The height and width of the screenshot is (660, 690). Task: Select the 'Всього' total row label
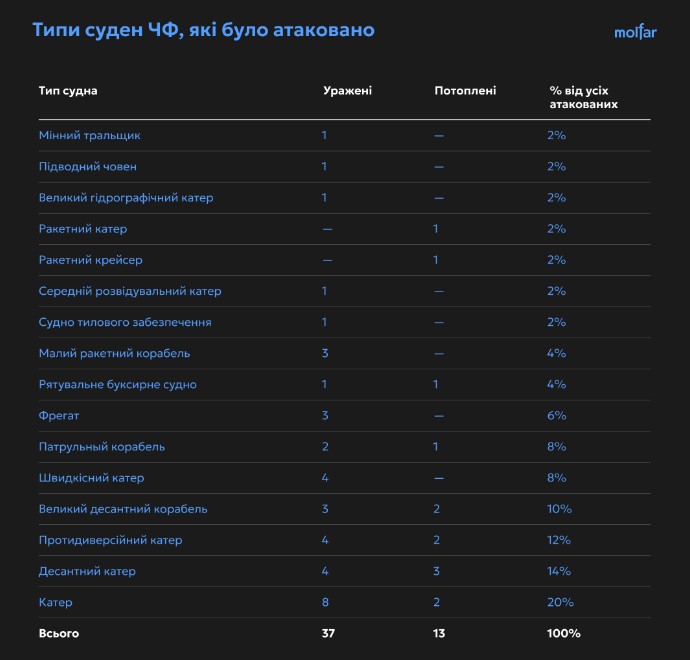[58, 633]
